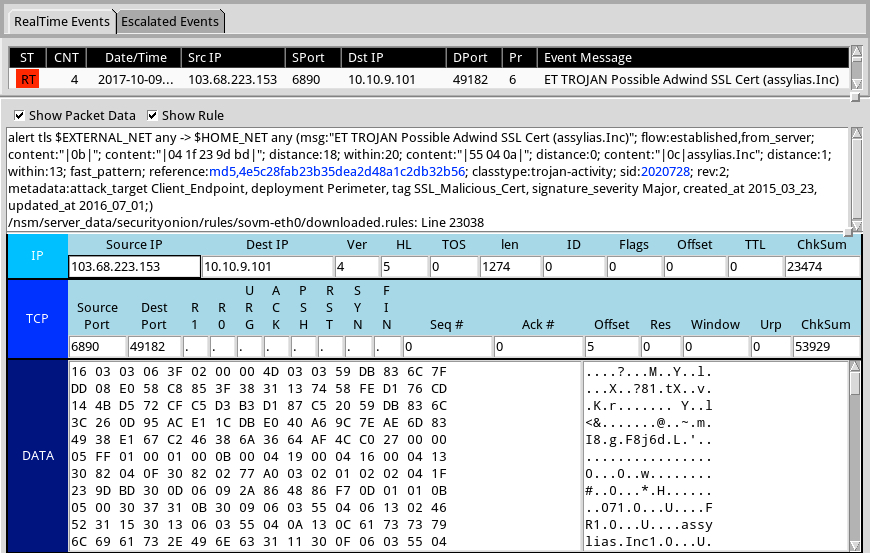
Task: Sort events by CNT column header
Action: click(66, 58)
